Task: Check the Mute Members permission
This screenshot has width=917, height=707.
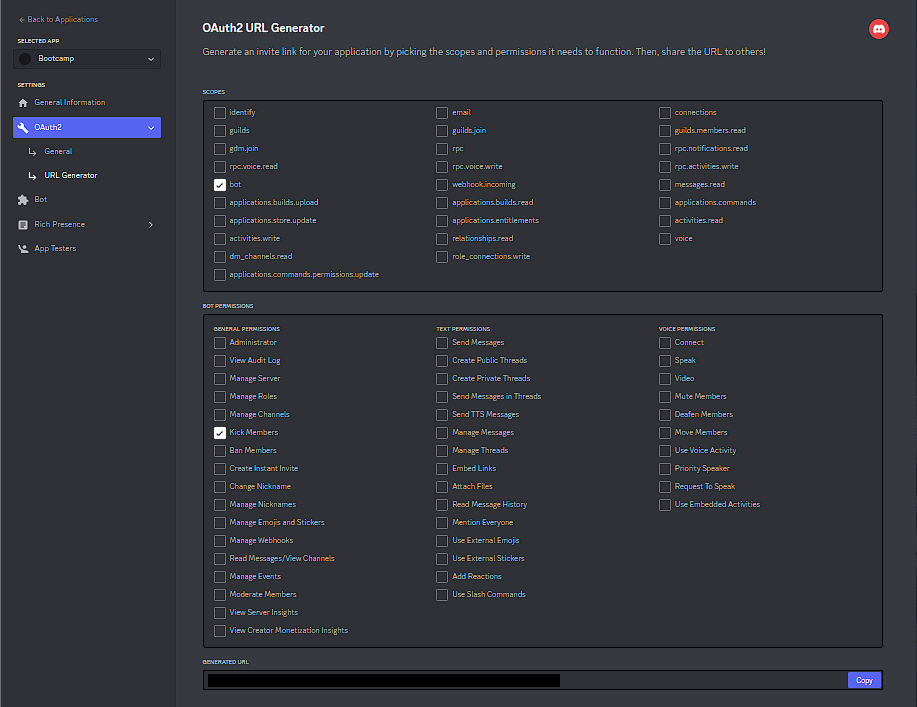Action: click(665, 397)
